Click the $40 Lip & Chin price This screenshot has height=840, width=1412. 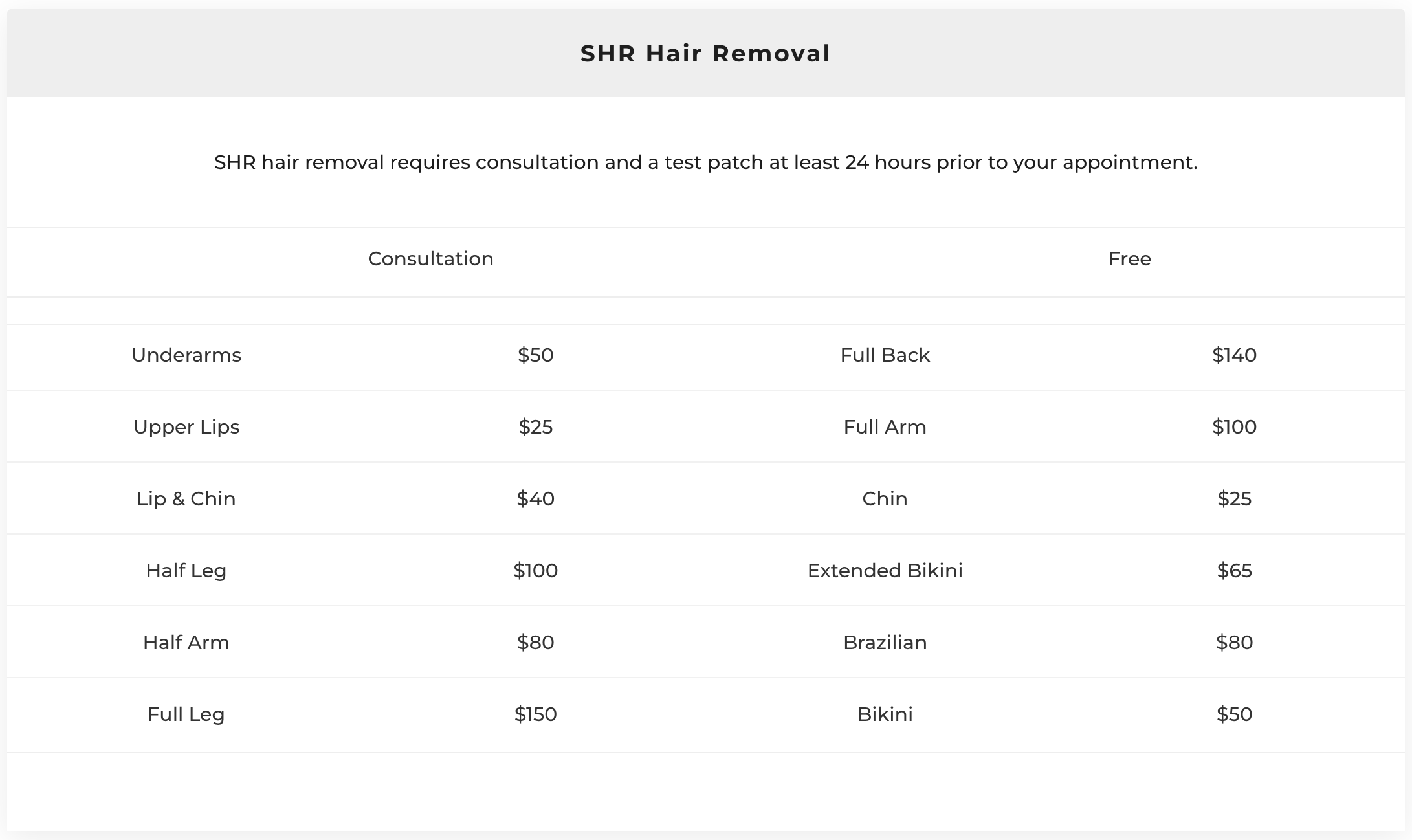click(535, 499)
